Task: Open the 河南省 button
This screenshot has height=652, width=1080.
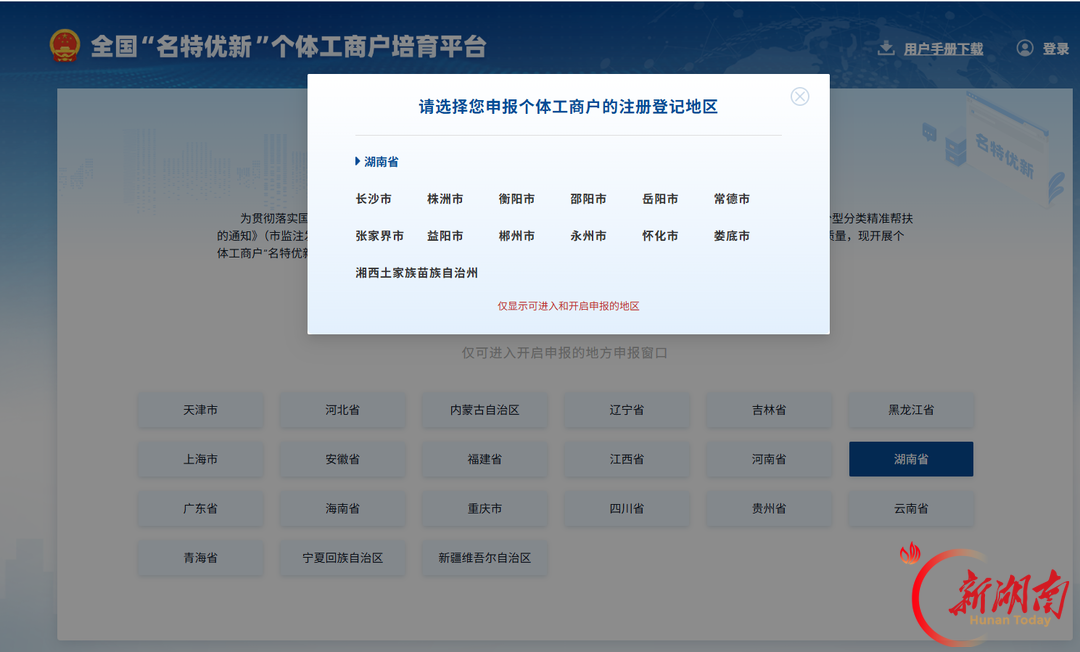Action: coord(769,459)
